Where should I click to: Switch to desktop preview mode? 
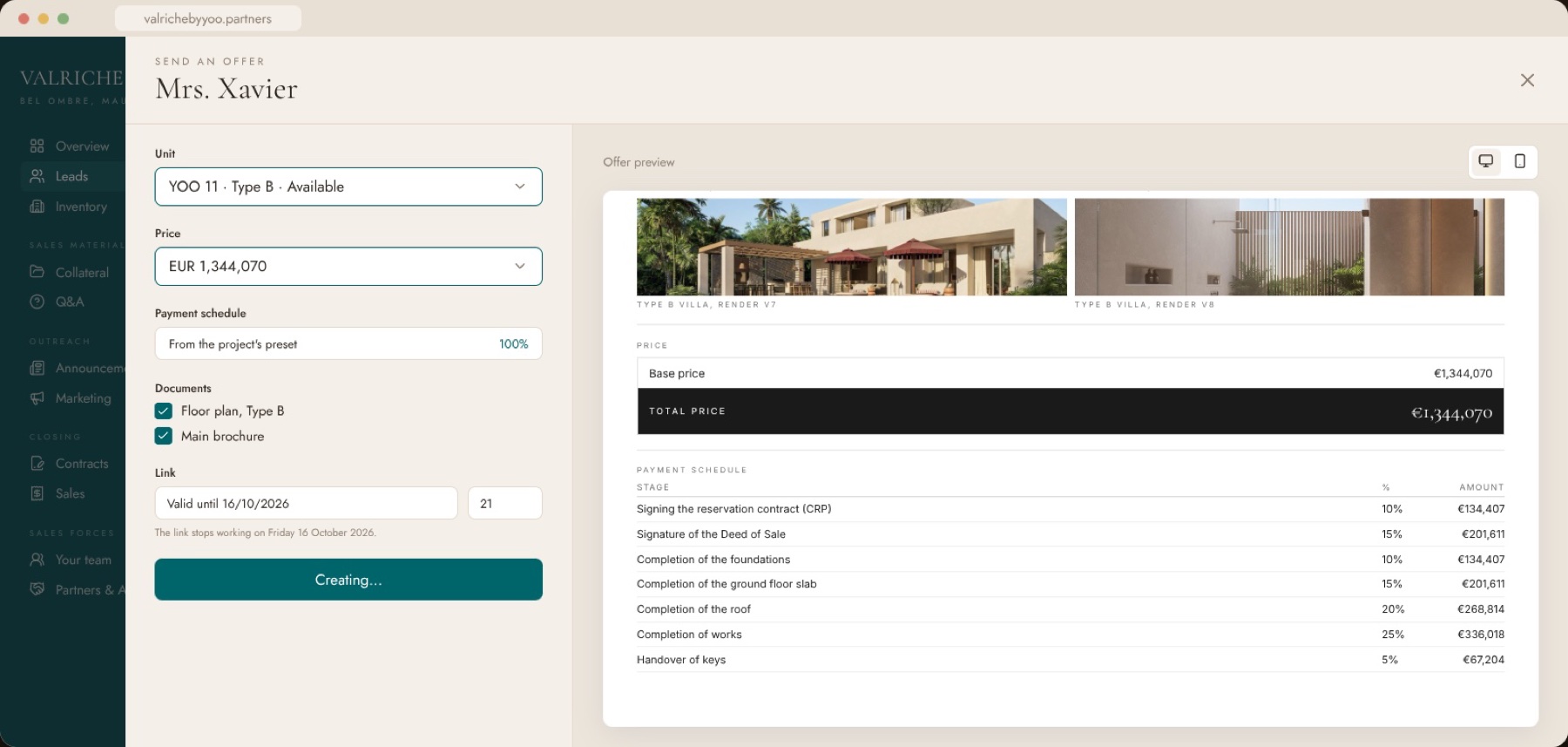pyautogui.click(x=1486, y=161)
